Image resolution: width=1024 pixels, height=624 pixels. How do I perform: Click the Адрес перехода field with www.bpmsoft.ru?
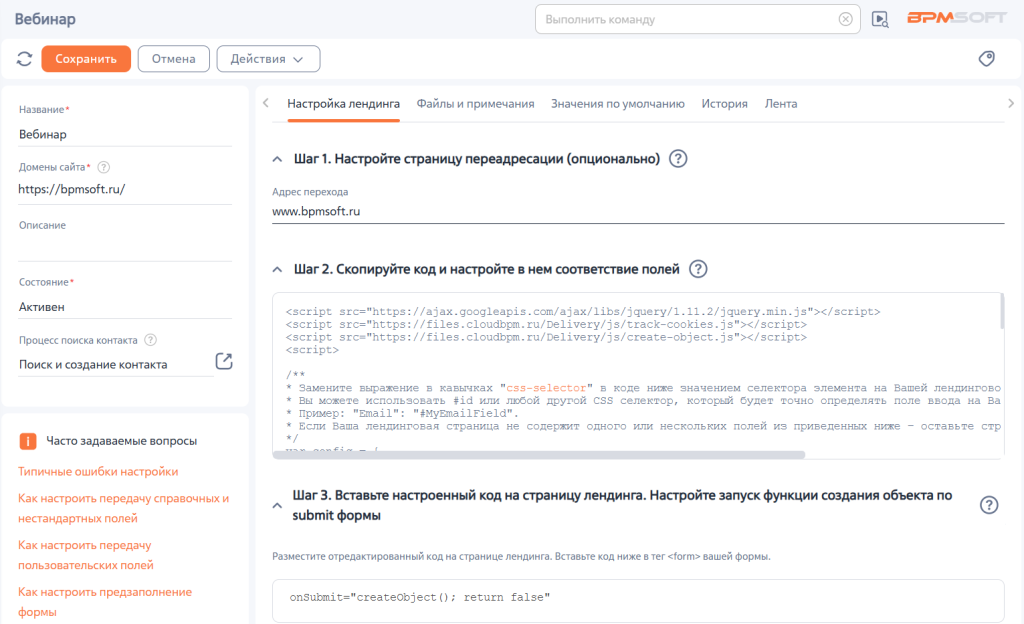(638, 211)
